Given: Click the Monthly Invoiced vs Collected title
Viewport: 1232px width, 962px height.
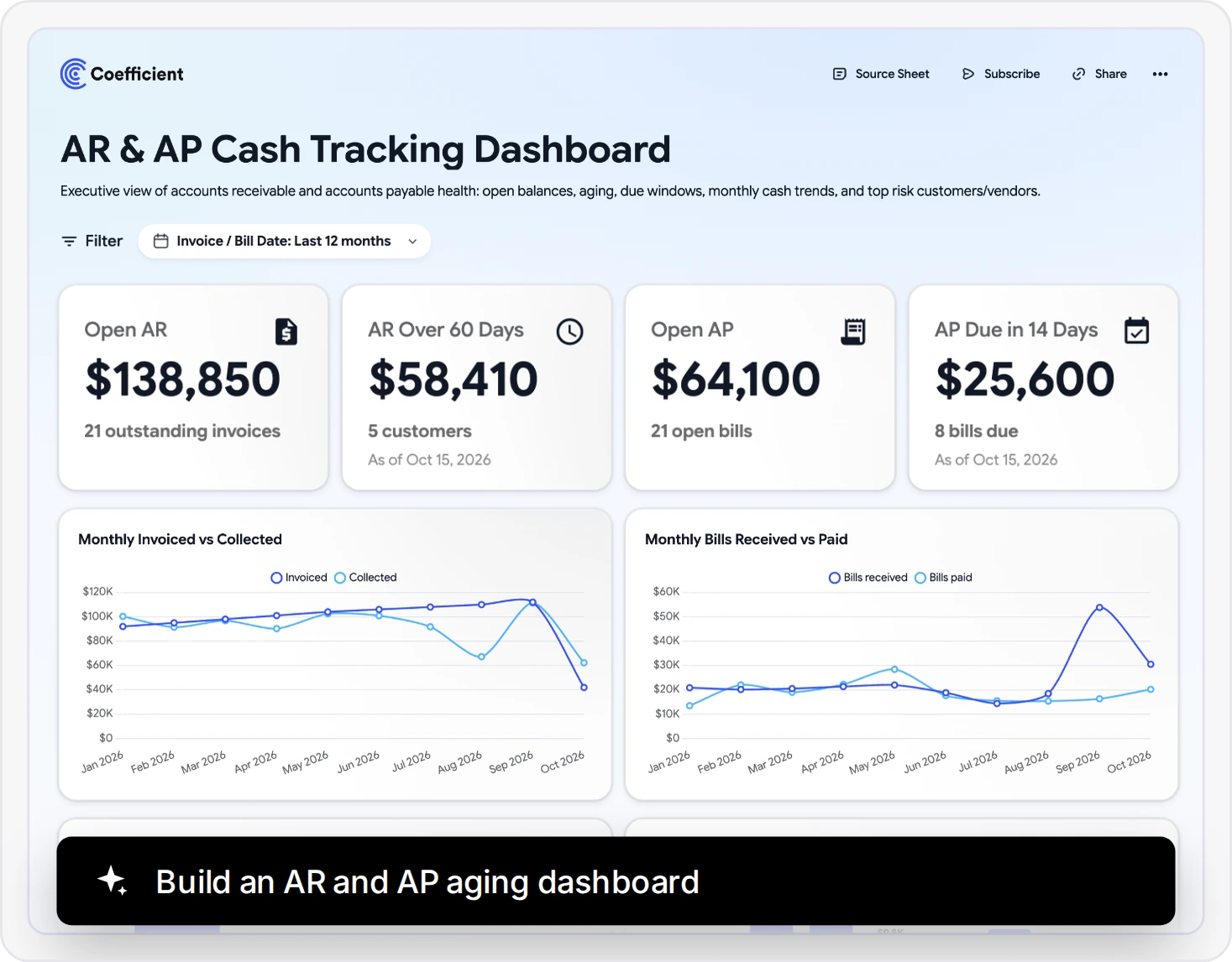Looking at the screenshot, I should coord(180,539).
